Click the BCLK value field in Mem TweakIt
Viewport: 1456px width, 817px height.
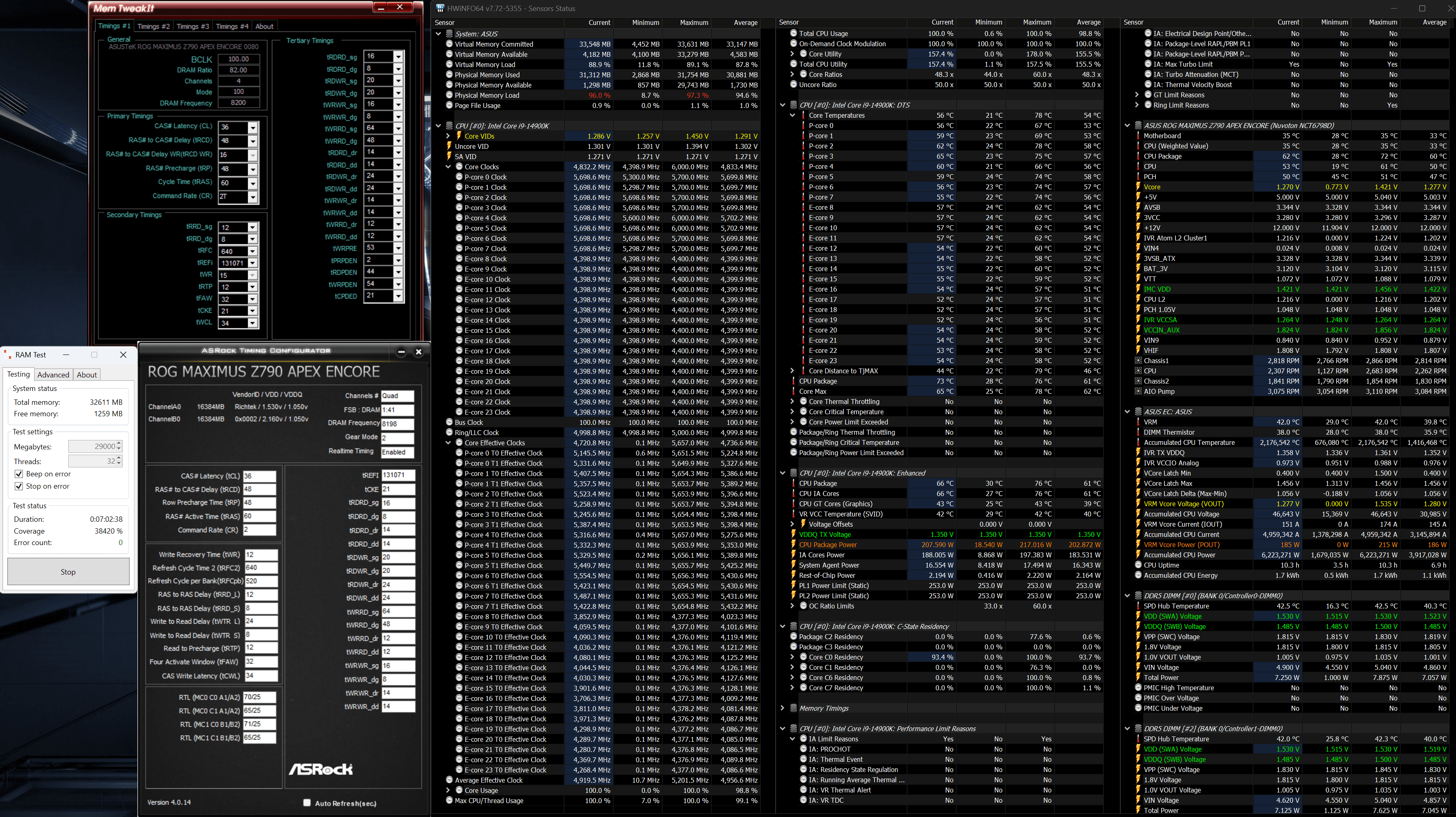click(x=238, y=59)
